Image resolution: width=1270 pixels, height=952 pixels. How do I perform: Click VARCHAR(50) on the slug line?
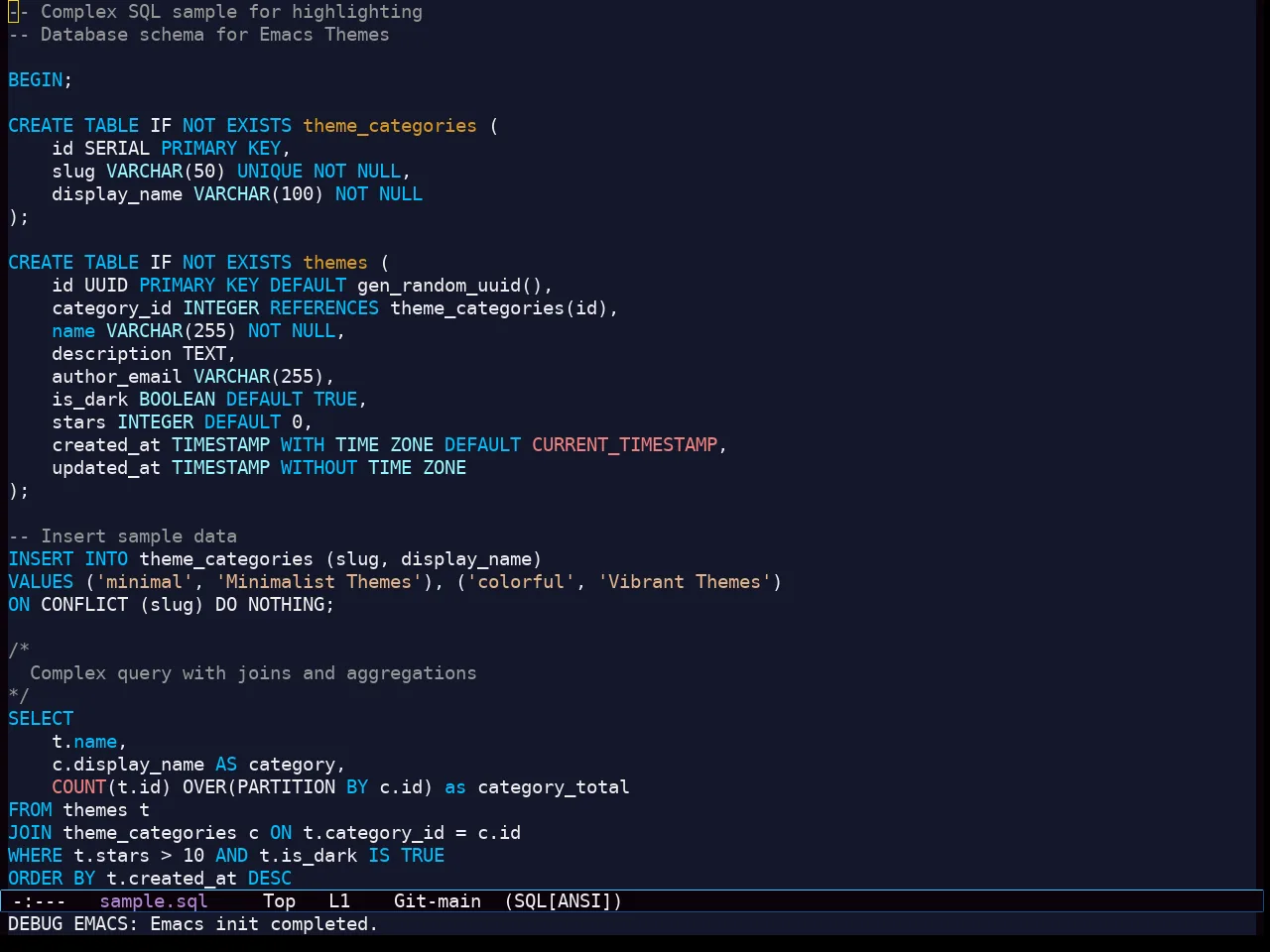pos(166,172)
